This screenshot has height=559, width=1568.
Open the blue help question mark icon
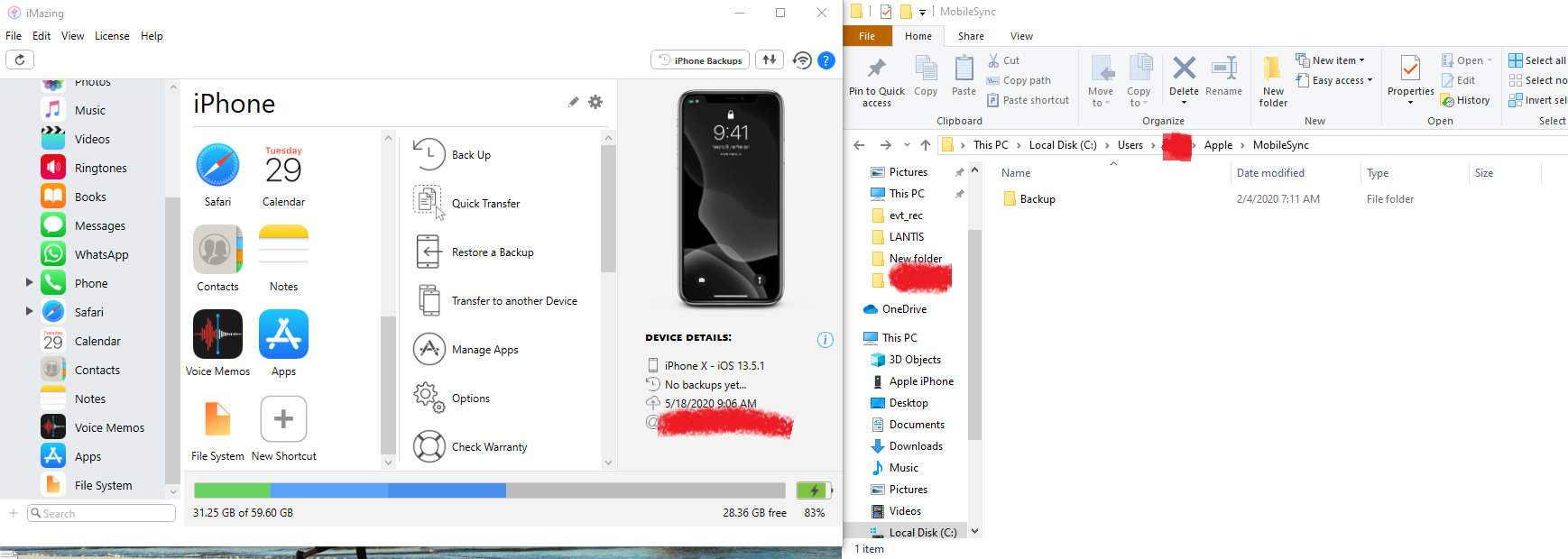(x=826, y=60)
